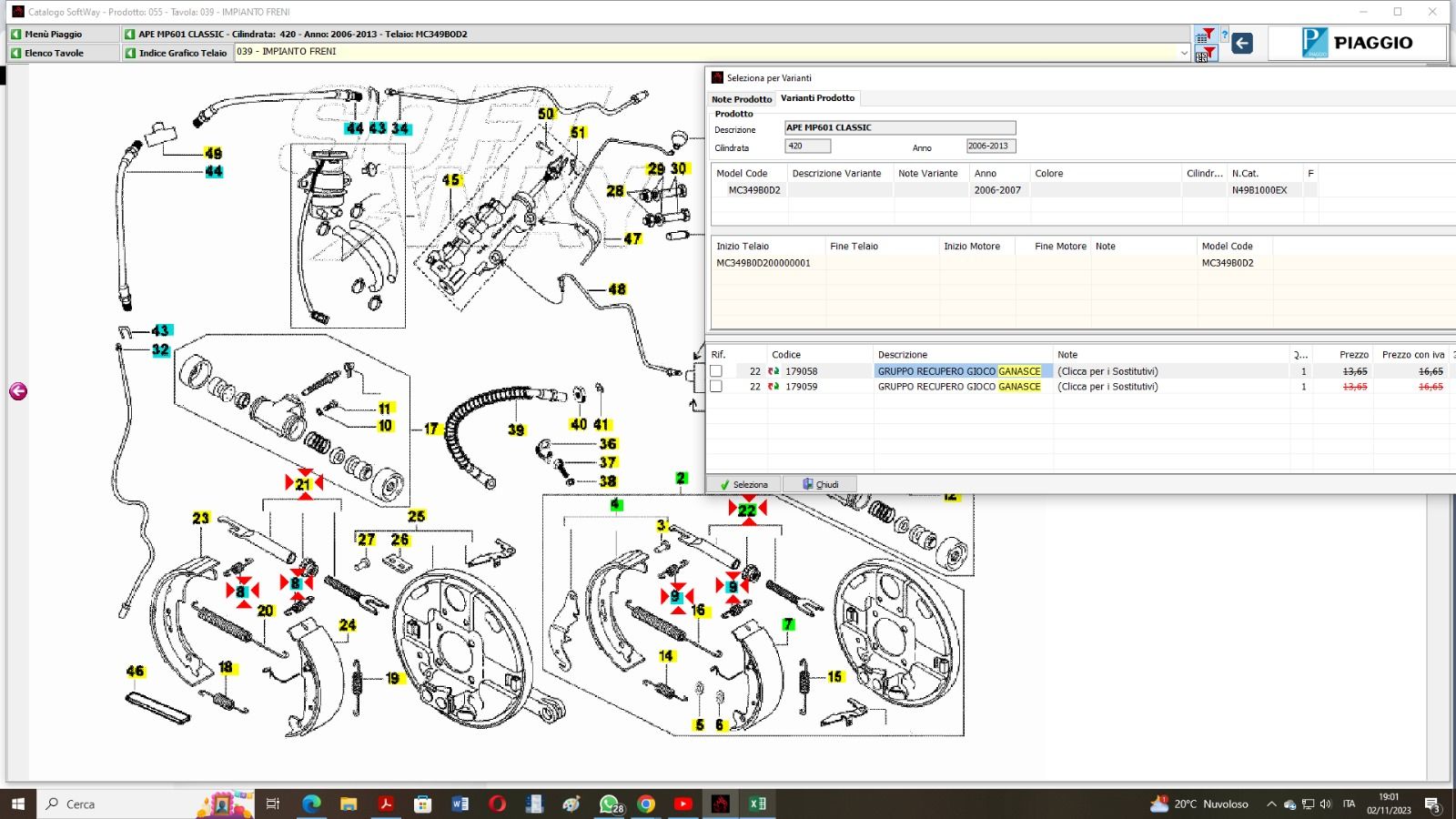Click the substitute arrows icon for code 179059

point(773,387)
